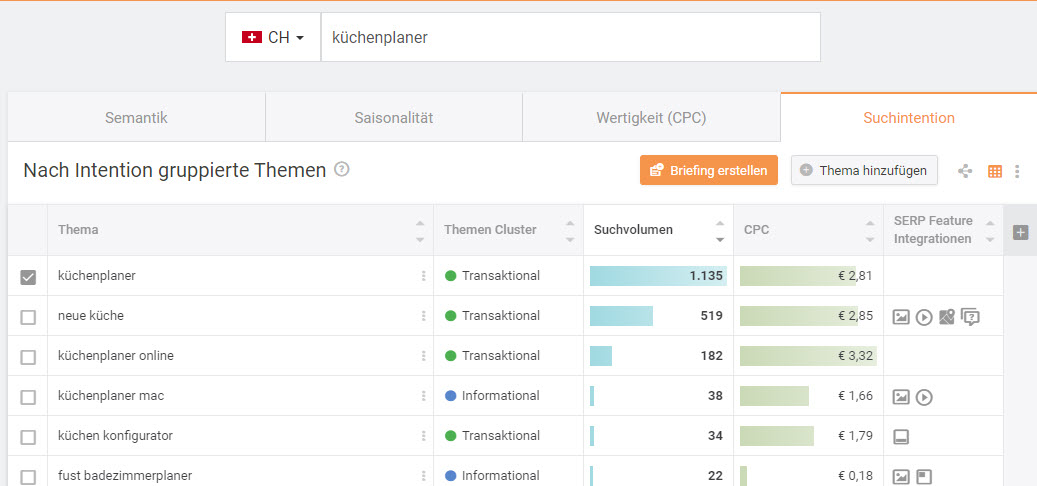Sort by CPC column arrows
This screenshot has height=486, width=1037.
point(870,230)
